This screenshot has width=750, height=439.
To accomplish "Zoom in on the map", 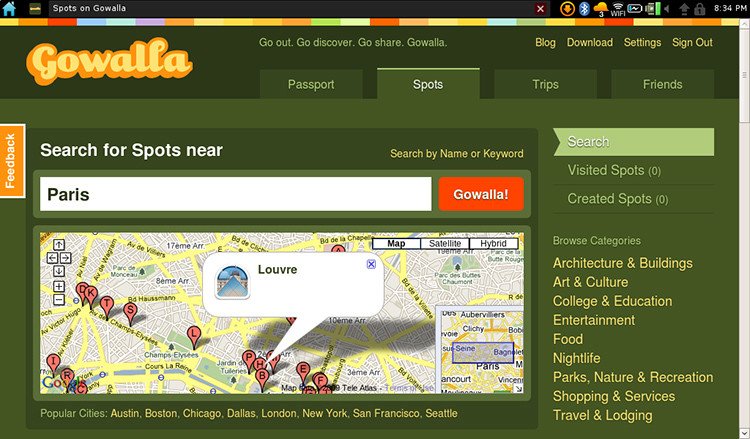I will (x=59, y=286).
